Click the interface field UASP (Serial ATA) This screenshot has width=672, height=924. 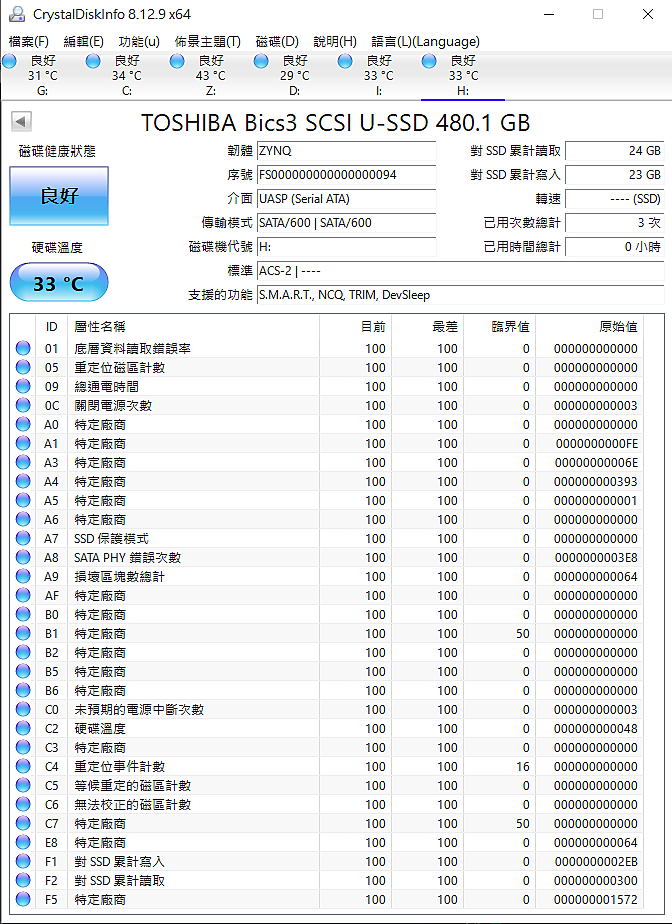tap(347, 199)
